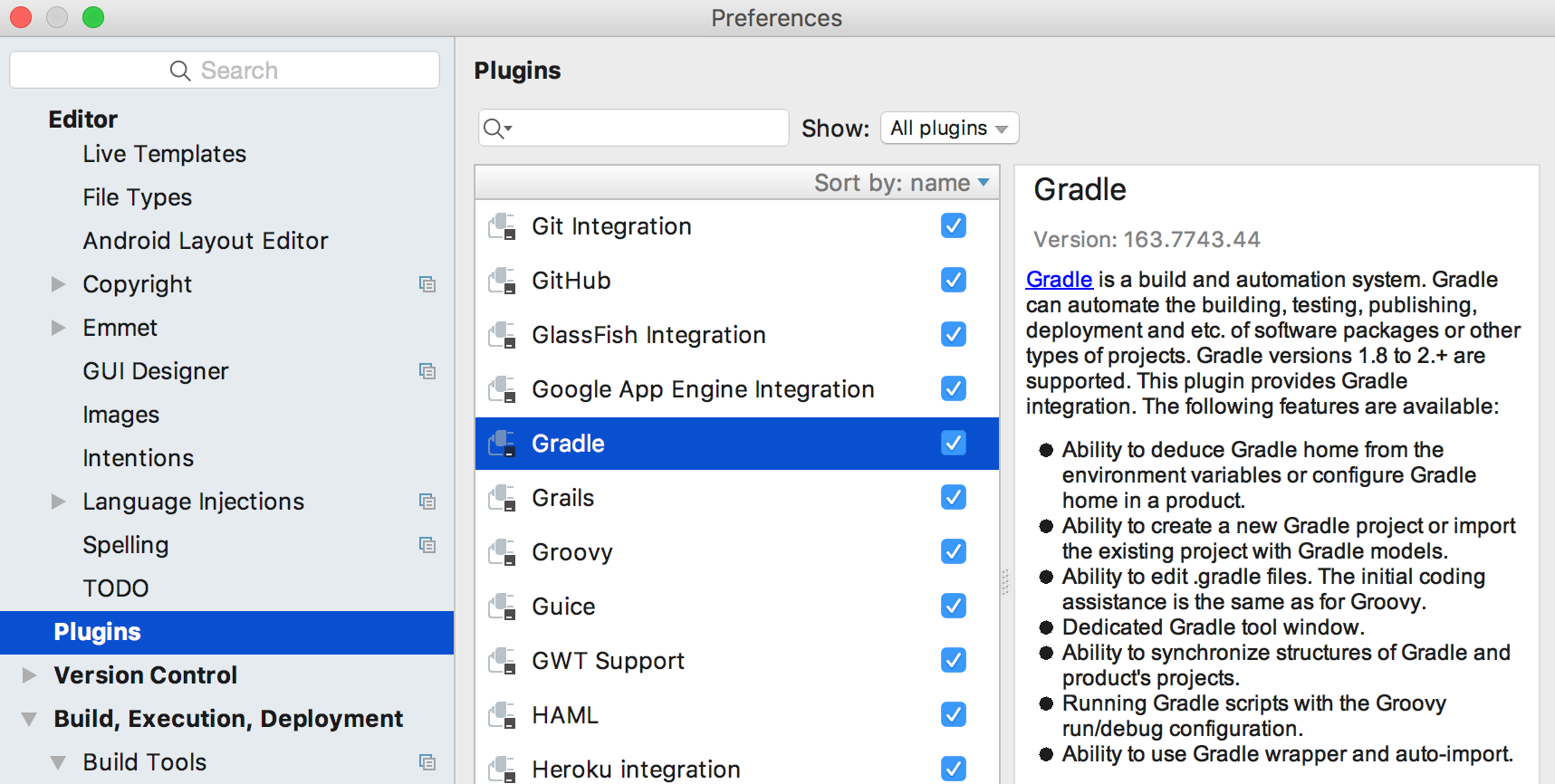Open the Sort by name dropdown
Screen dimensions: 1555x784
(901, 183)
